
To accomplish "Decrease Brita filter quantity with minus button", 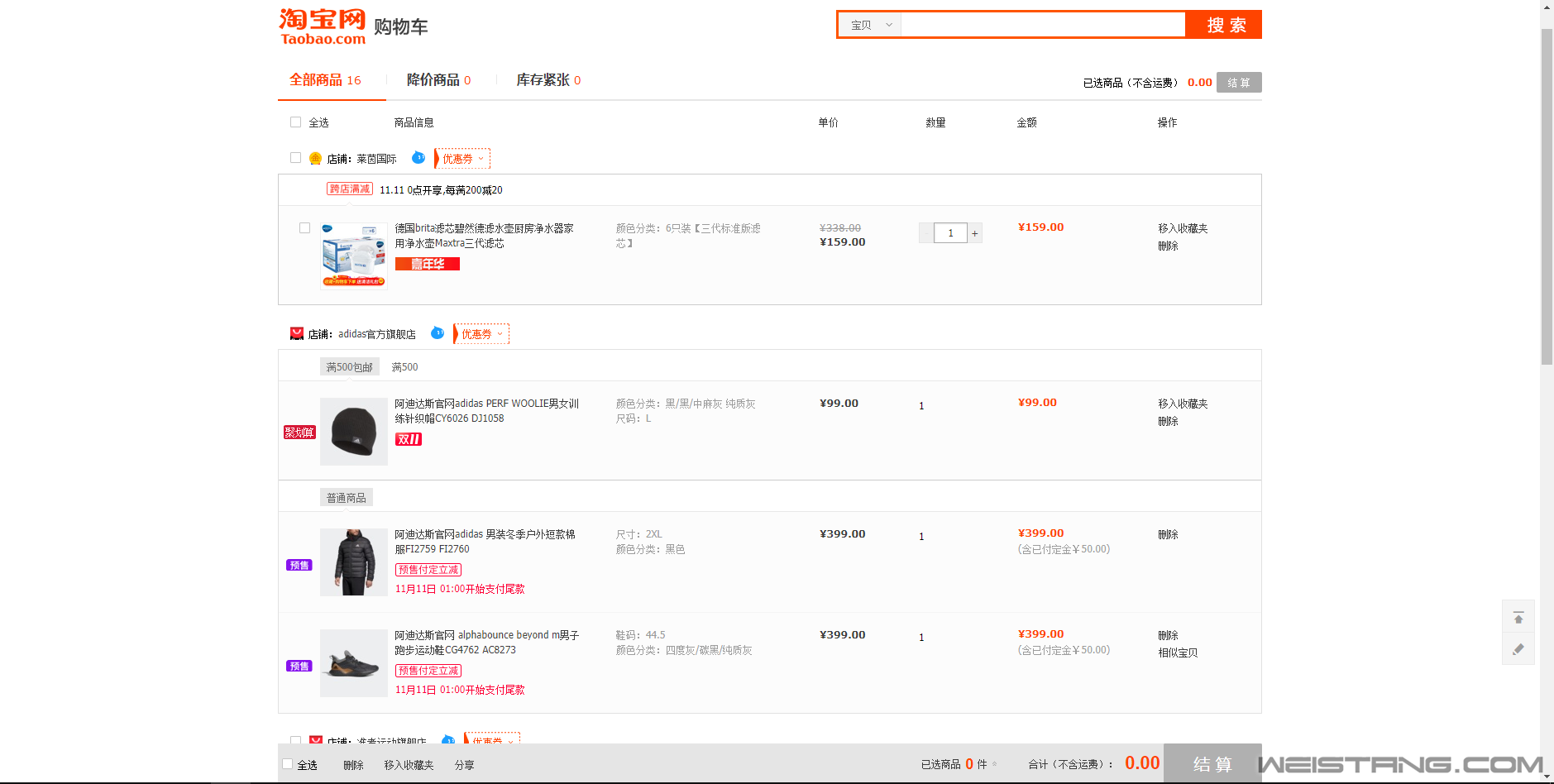I will click(926, 233).
